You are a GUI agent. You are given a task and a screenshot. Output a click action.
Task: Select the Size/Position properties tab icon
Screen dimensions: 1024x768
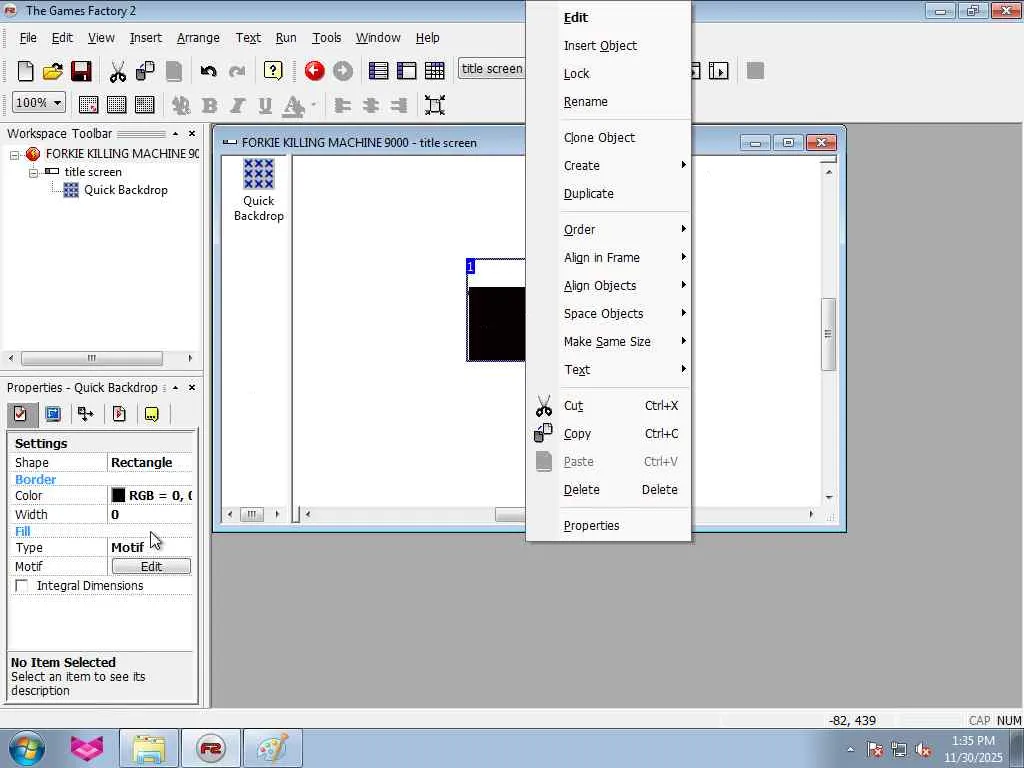(x=86, y=414)
